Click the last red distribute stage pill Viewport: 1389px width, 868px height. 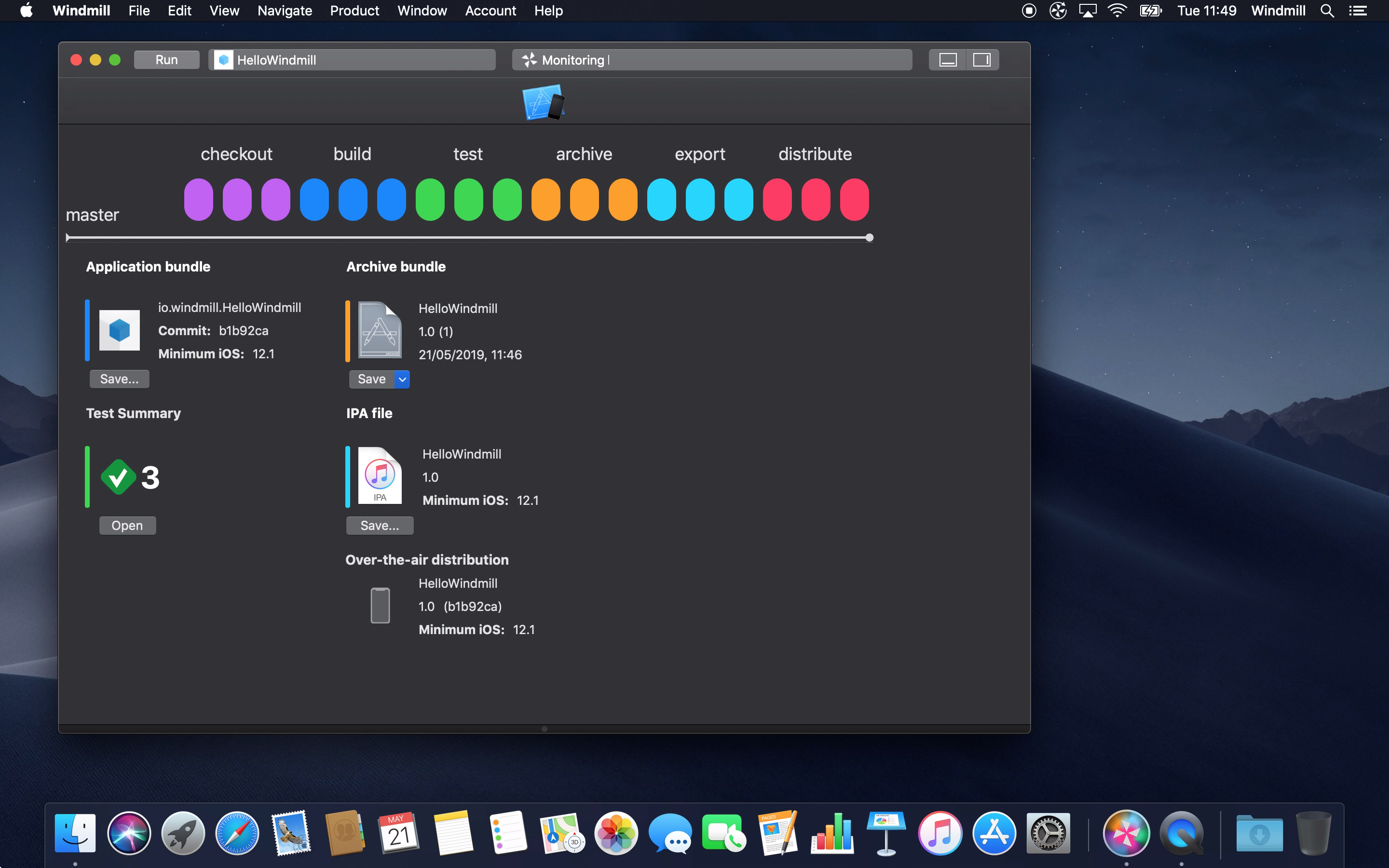click(855, 199)
